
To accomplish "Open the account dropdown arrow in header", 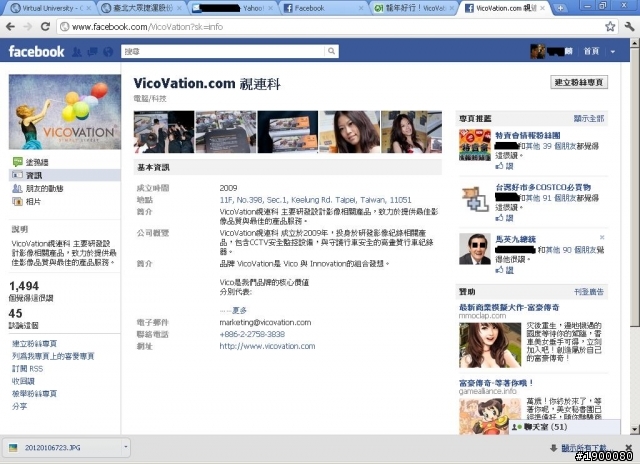I will tap(613, 52).
